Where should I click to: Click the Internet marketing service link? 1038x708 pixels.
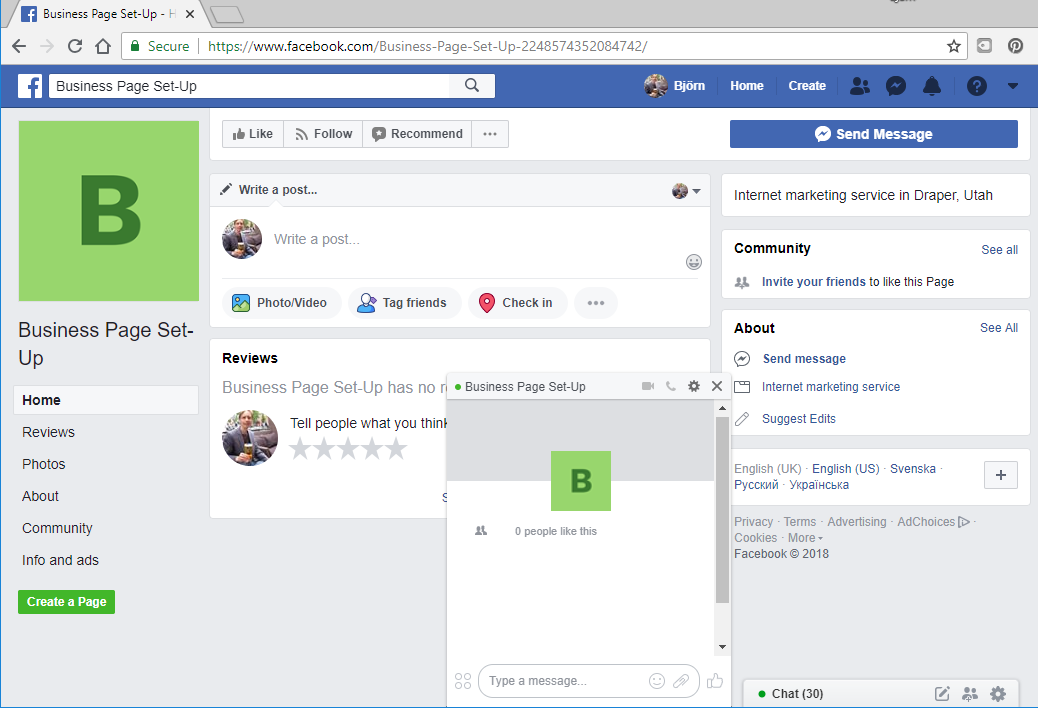coord(831,386)
